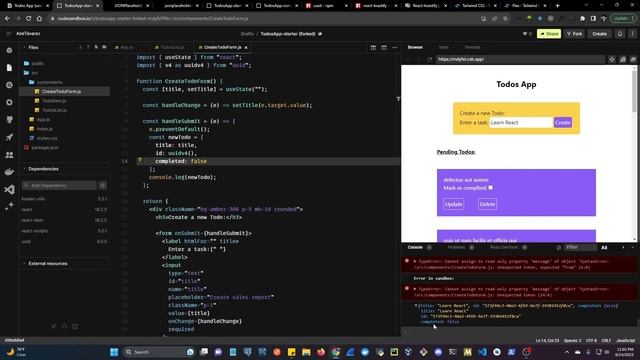Open the server control icon in sidebar
640x360 pixels.
coord(9,120)
